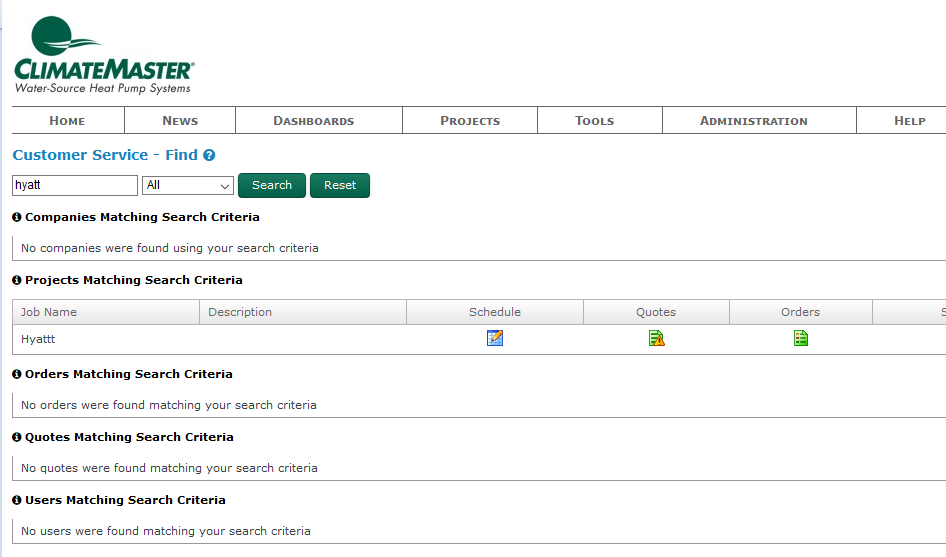Open the Projects menu

[470, 121]
